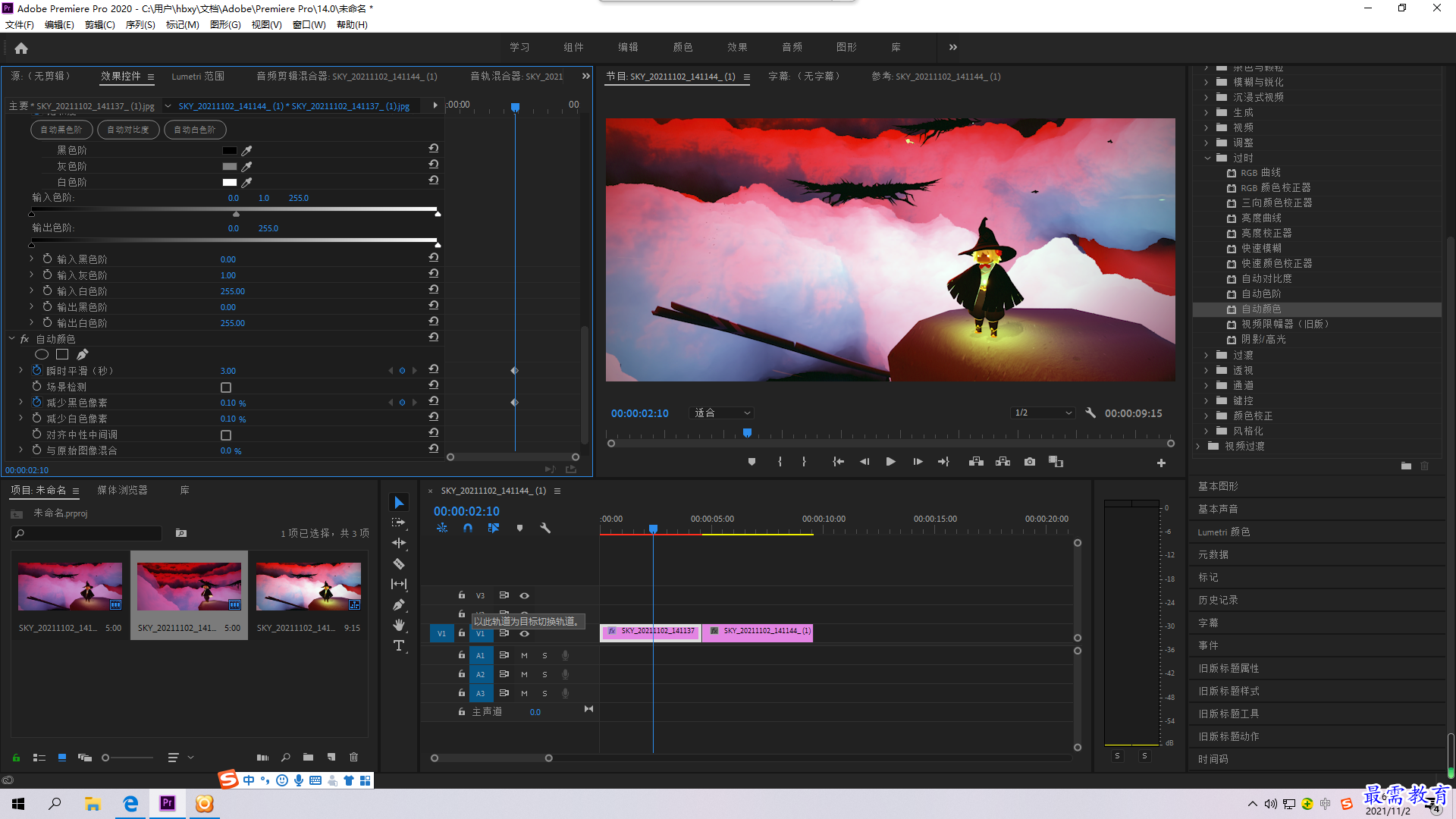The height and width of the screenshot is (819, 1456).
Task: Select the Pen tool in timeline toolbar
Action: click(x=399, y=604)
